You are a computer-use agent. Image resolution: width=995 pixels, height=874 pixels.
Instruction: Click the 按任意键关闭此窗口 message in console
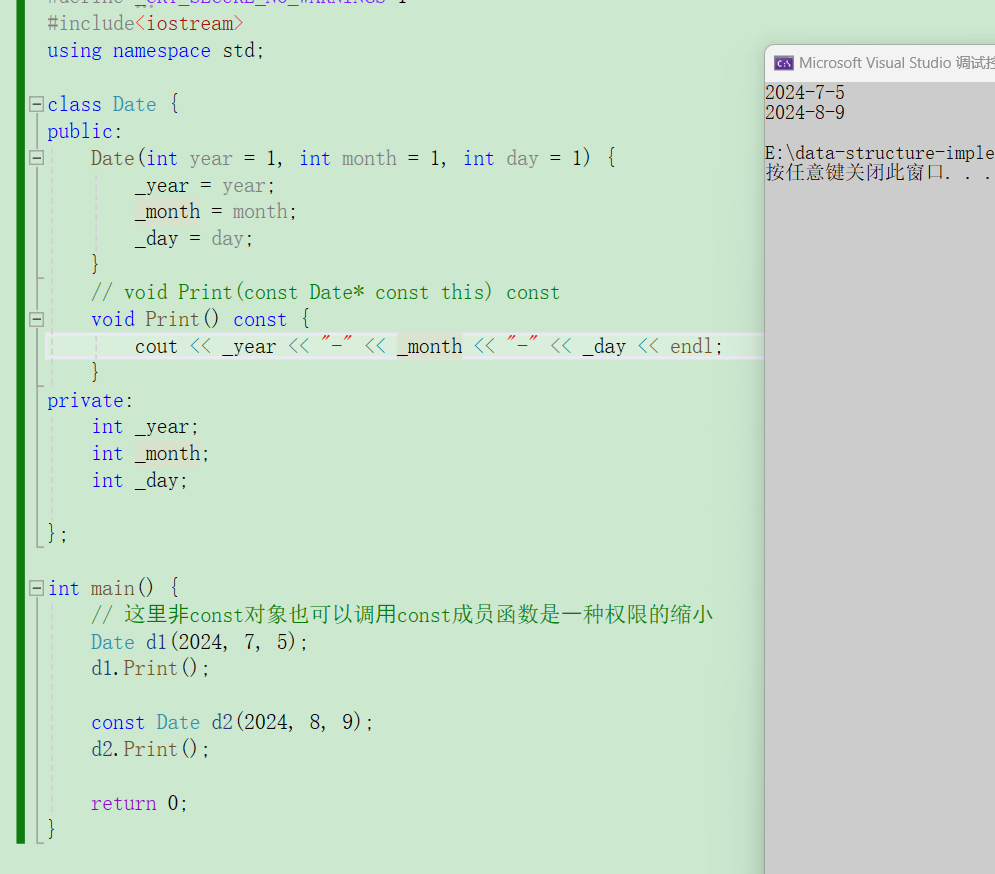878,173
